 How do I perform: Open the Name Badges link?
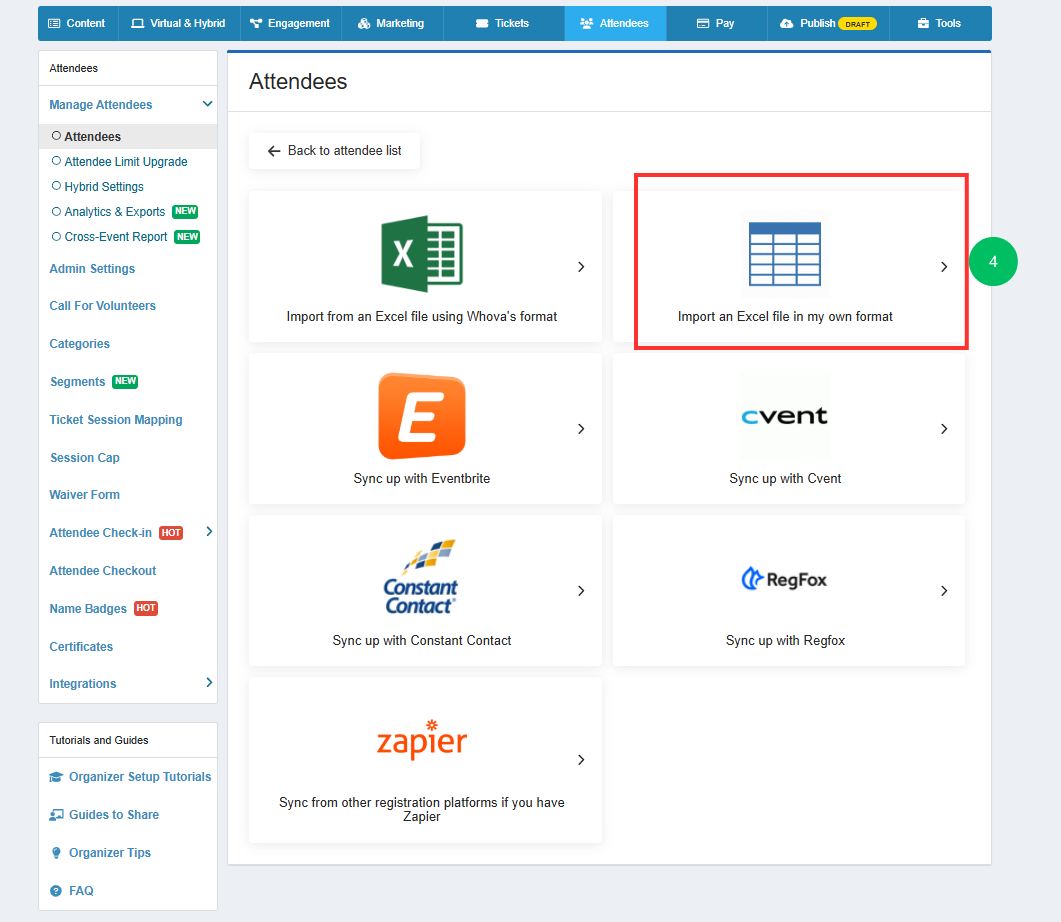[88, 609]
